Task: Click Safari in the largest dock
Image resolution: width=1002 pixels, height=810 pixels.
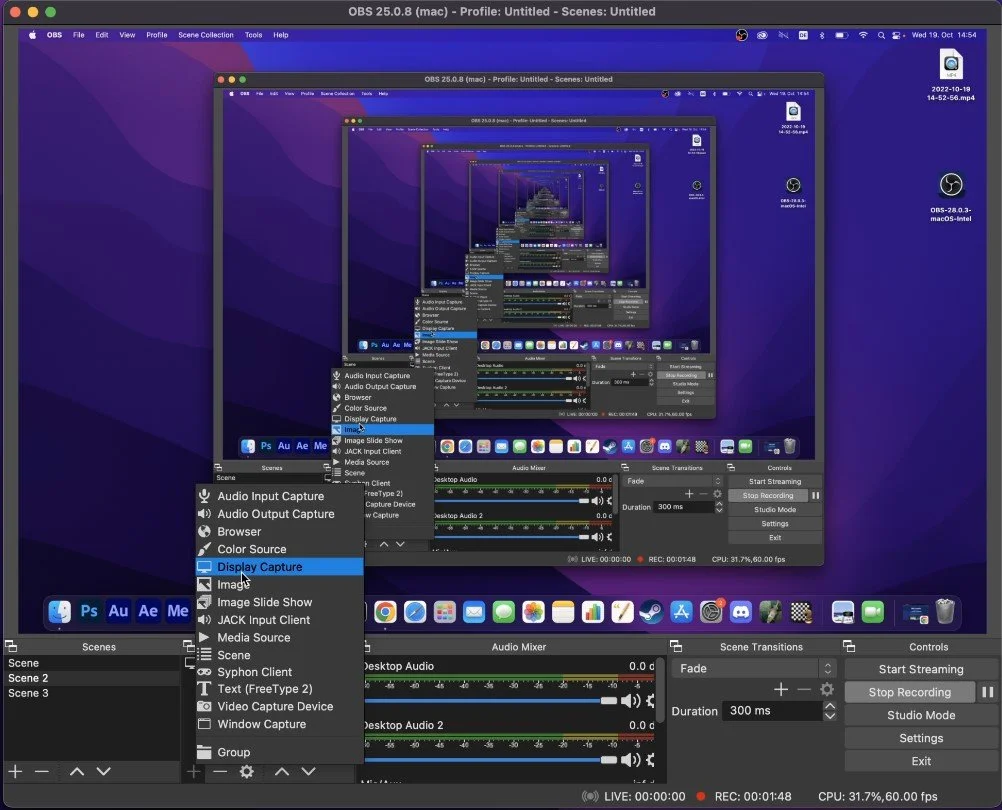Action: coord(415,612)
